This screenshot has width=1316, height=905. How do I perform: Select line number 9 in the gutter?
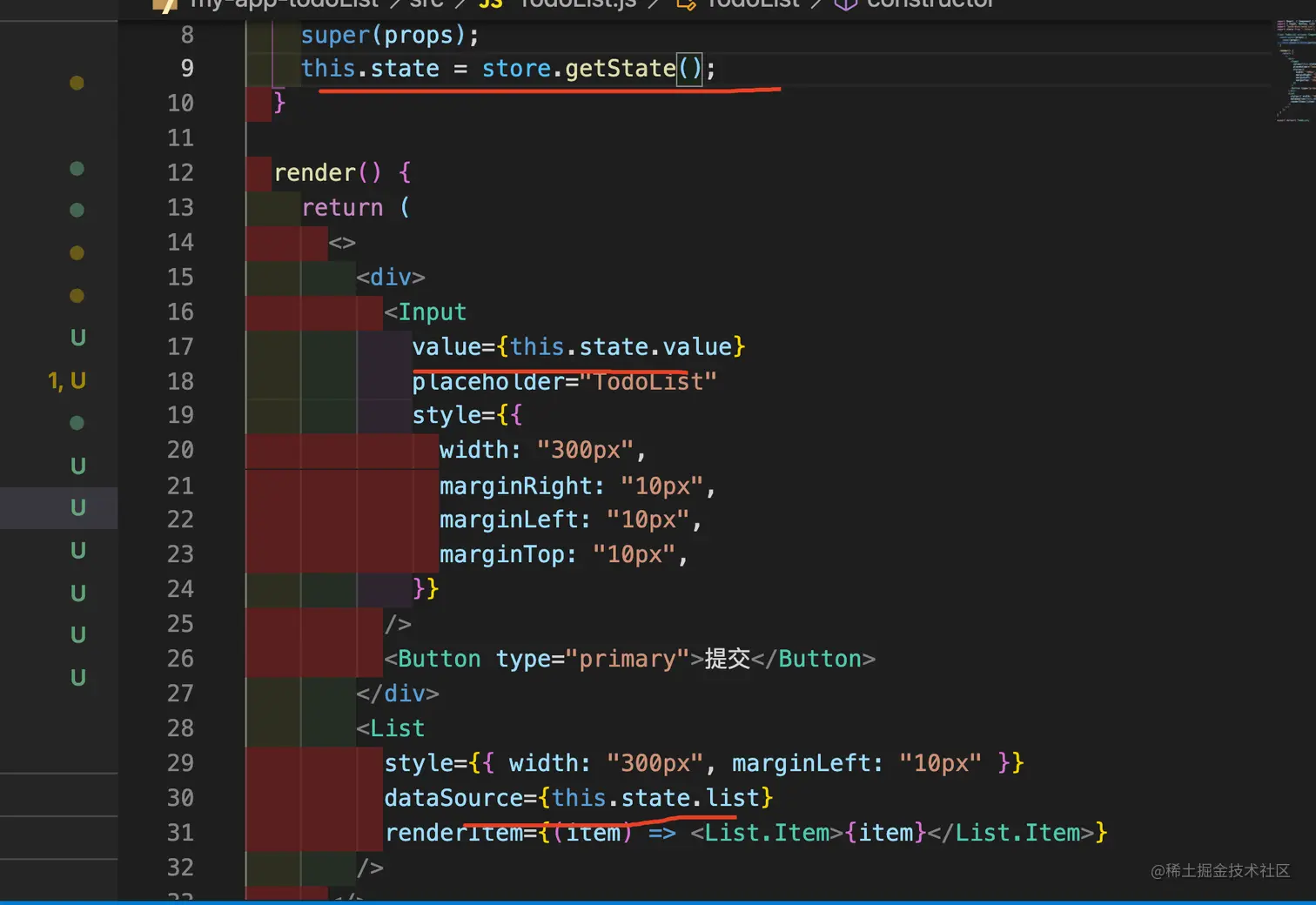[187, 68]
